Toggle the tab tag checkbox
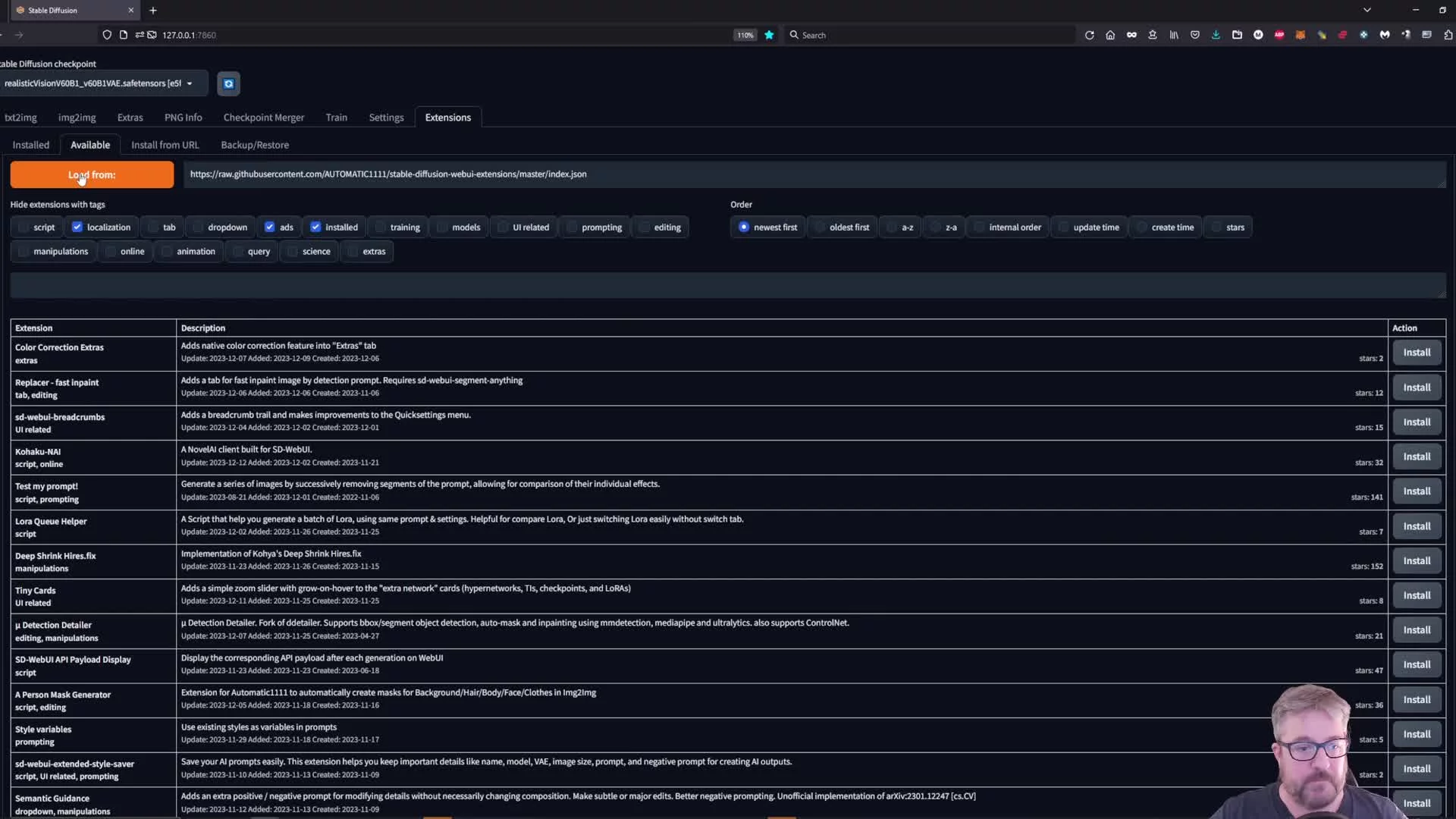Viewport: 1456px width, 819px height. tap(153, 227)
